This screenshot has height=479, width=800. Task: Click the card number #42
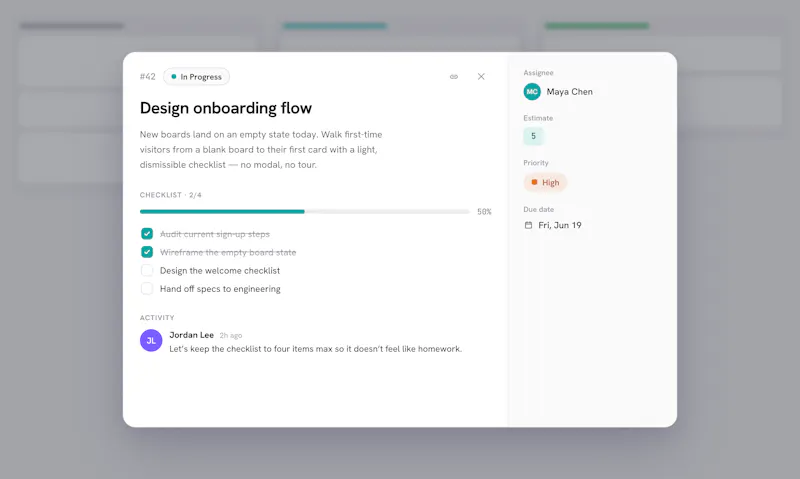(x=147, y=77)
